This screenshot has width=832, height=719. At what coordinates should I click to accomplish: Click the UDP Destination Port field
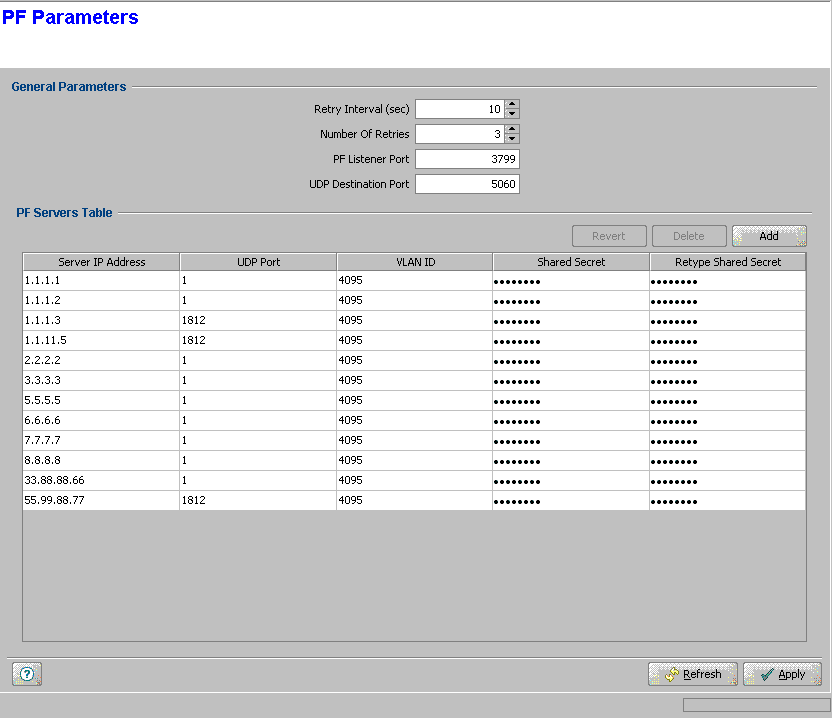(466, 184)
